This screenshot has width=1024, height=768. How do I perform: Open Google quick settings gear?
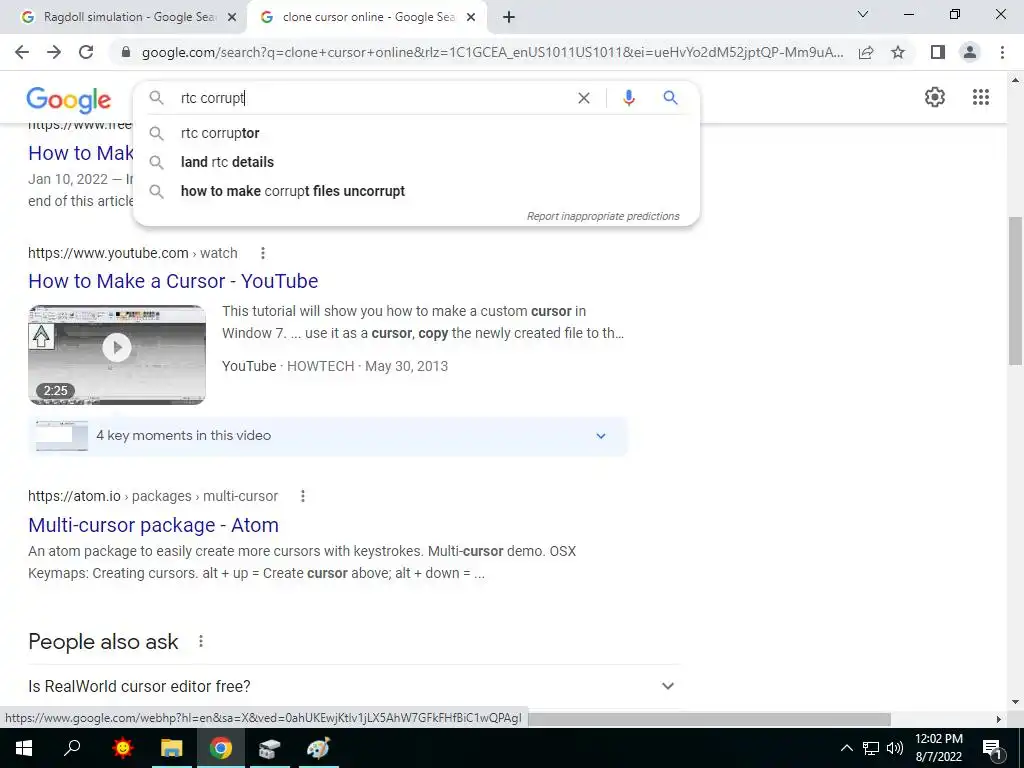tap(935, 97)
